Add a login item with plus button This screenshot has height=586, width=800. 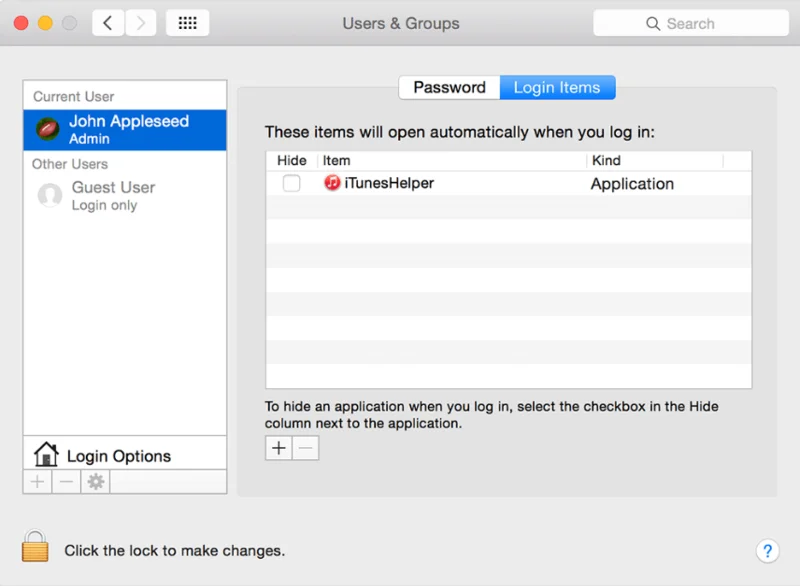(x=279, y=448)
